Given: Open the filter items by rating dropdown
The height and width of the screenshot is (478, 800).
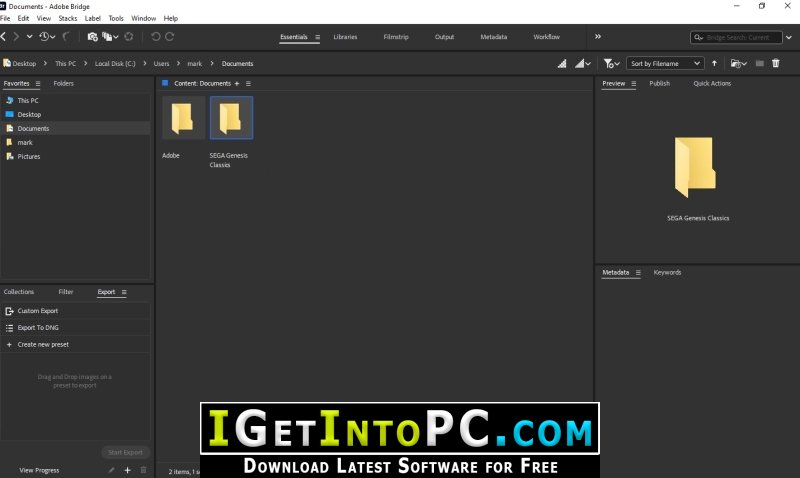Looking at the screenshot, I should point(612,63).
